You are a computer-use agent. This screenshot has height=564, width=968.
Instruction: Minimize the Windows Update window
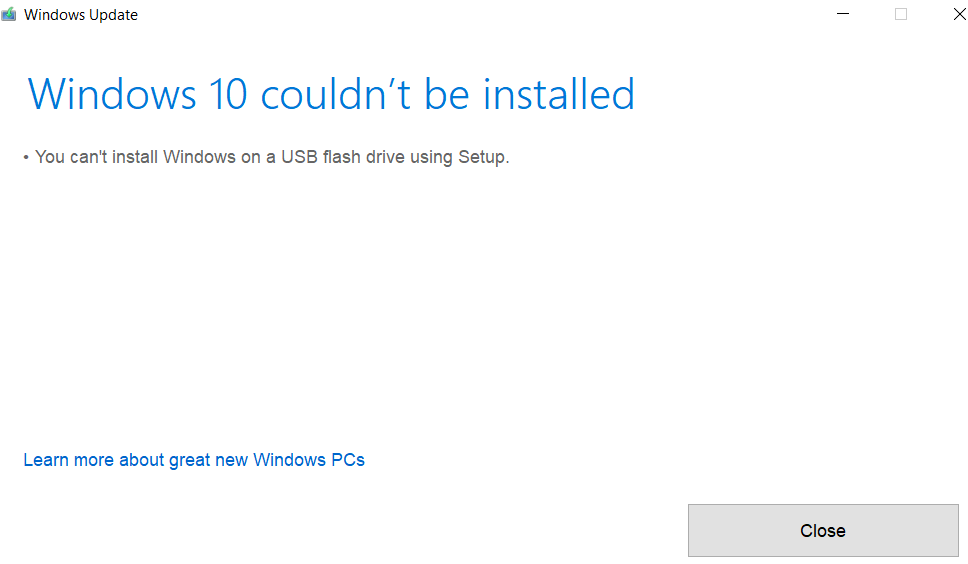pyautogui.click(x=843, y=14)
